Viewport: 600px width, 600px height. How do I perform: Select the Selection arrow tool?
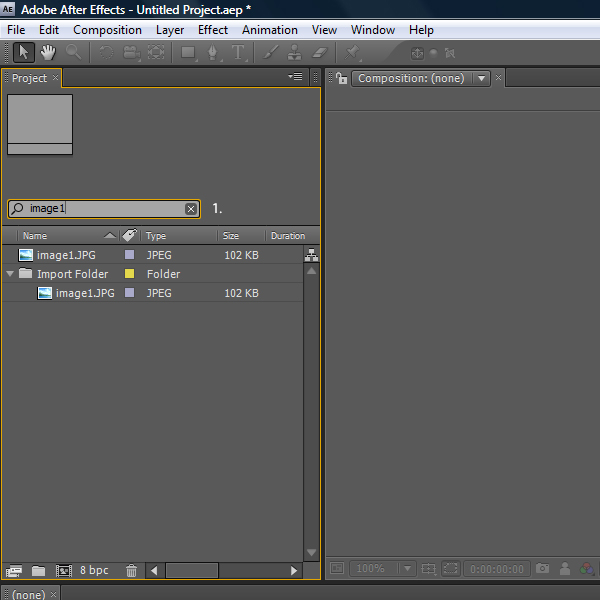(24, 52)
